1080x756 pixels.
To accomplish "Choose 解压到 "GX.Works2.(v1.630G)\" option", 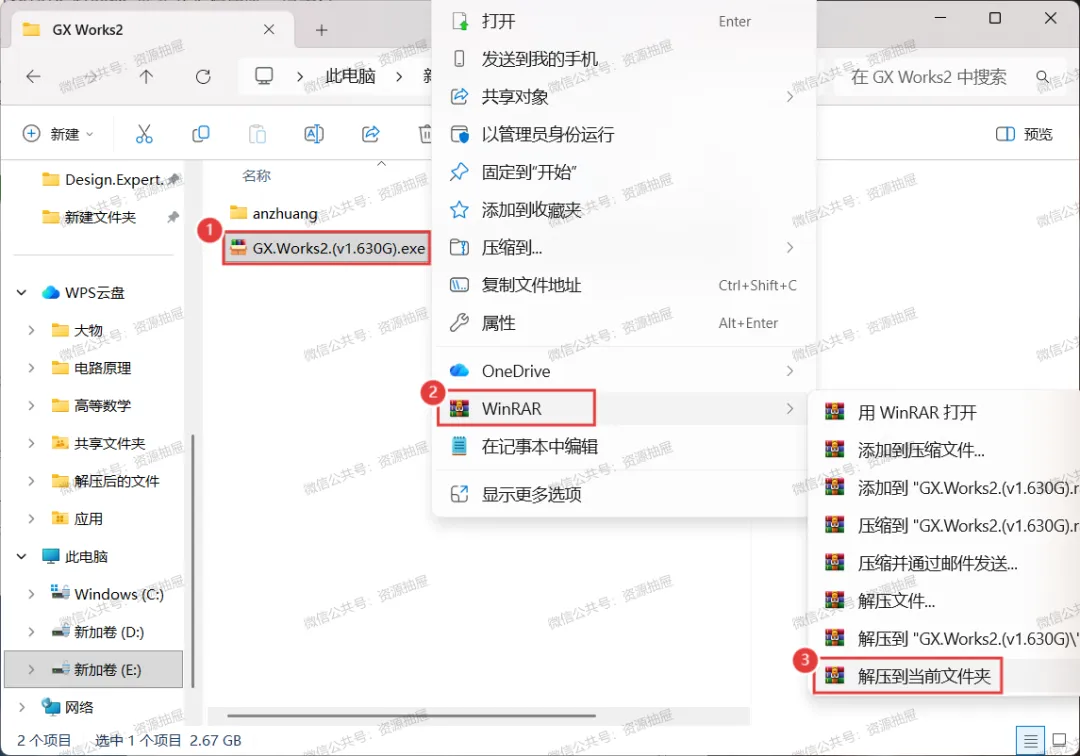I will point(945,639).
